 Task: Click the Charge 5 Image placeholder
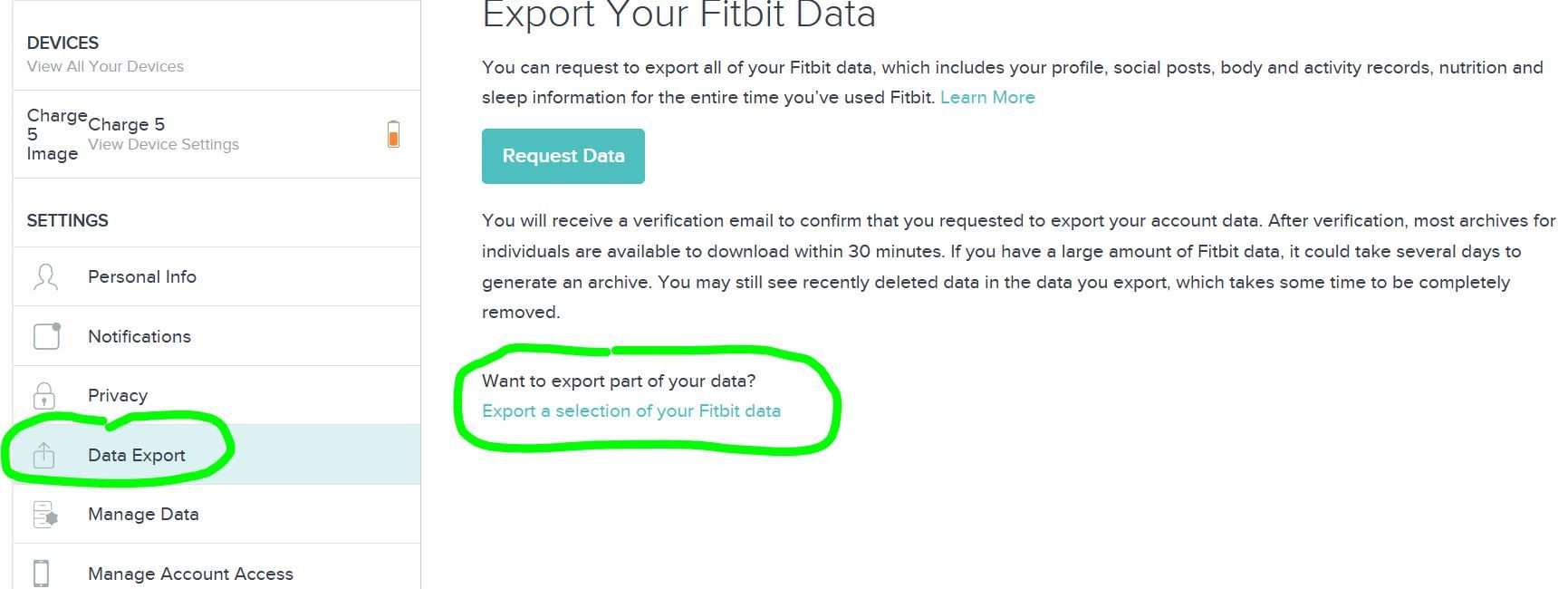pyautogui.click(x=53, y=134)
